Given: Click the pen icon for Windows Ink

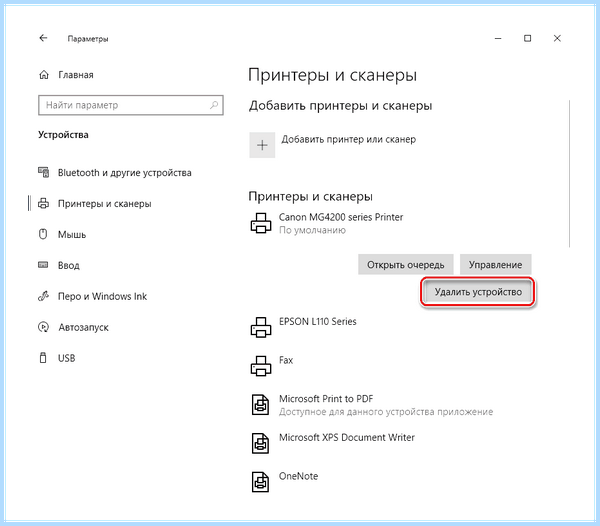Looking at the screenshot, I should point(43,296).
